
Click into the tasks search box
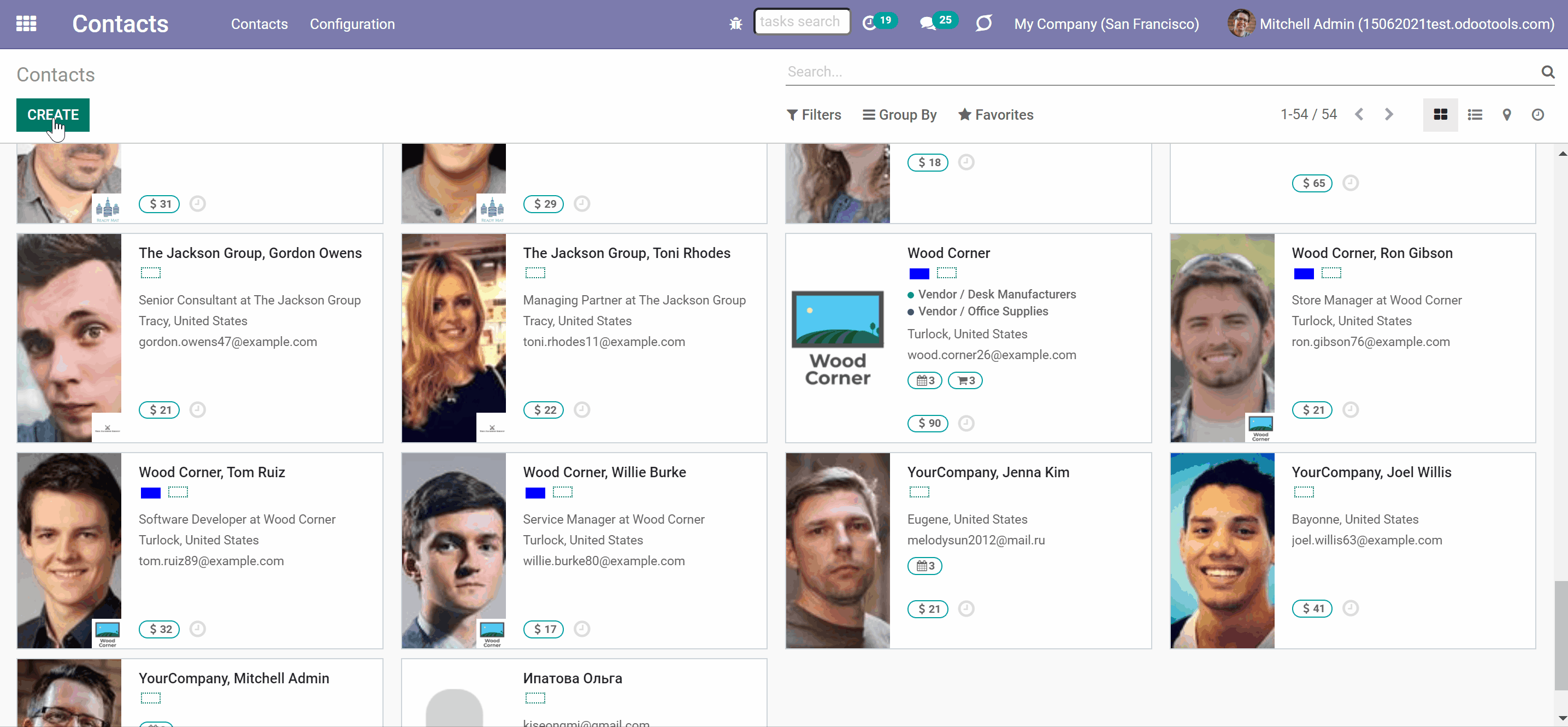tap(801, 21)
